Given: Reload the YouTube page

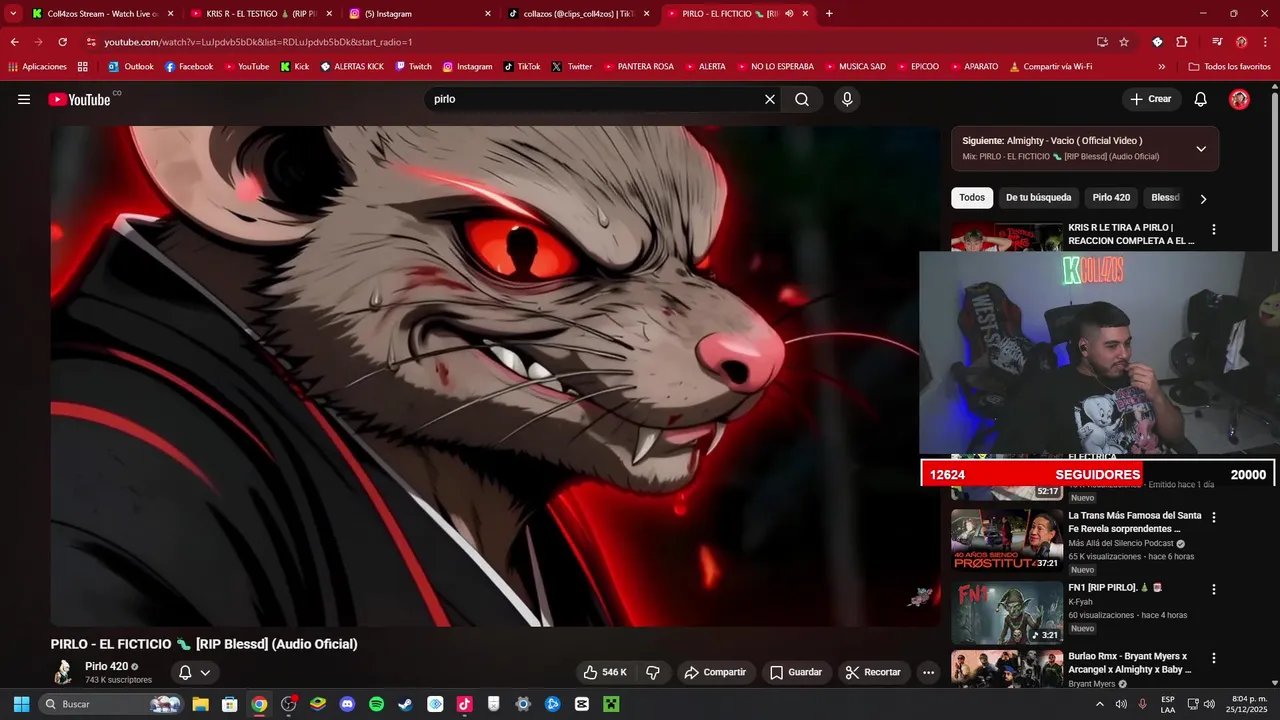Looking at the screenshot, I should pyautogui.click(x=62, y=42).
